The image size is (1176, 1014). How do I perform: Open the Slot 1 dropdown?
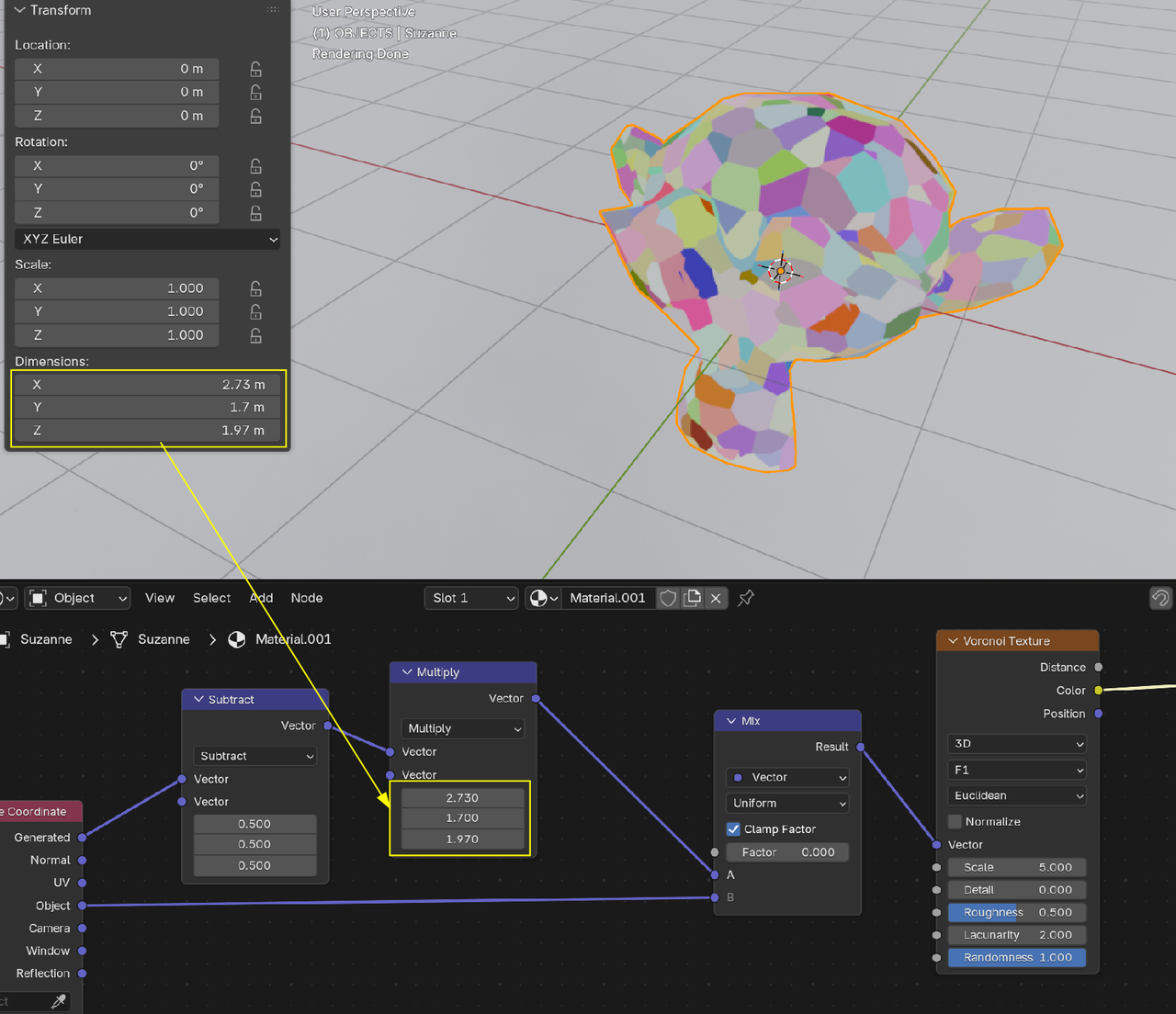(473, 598)
